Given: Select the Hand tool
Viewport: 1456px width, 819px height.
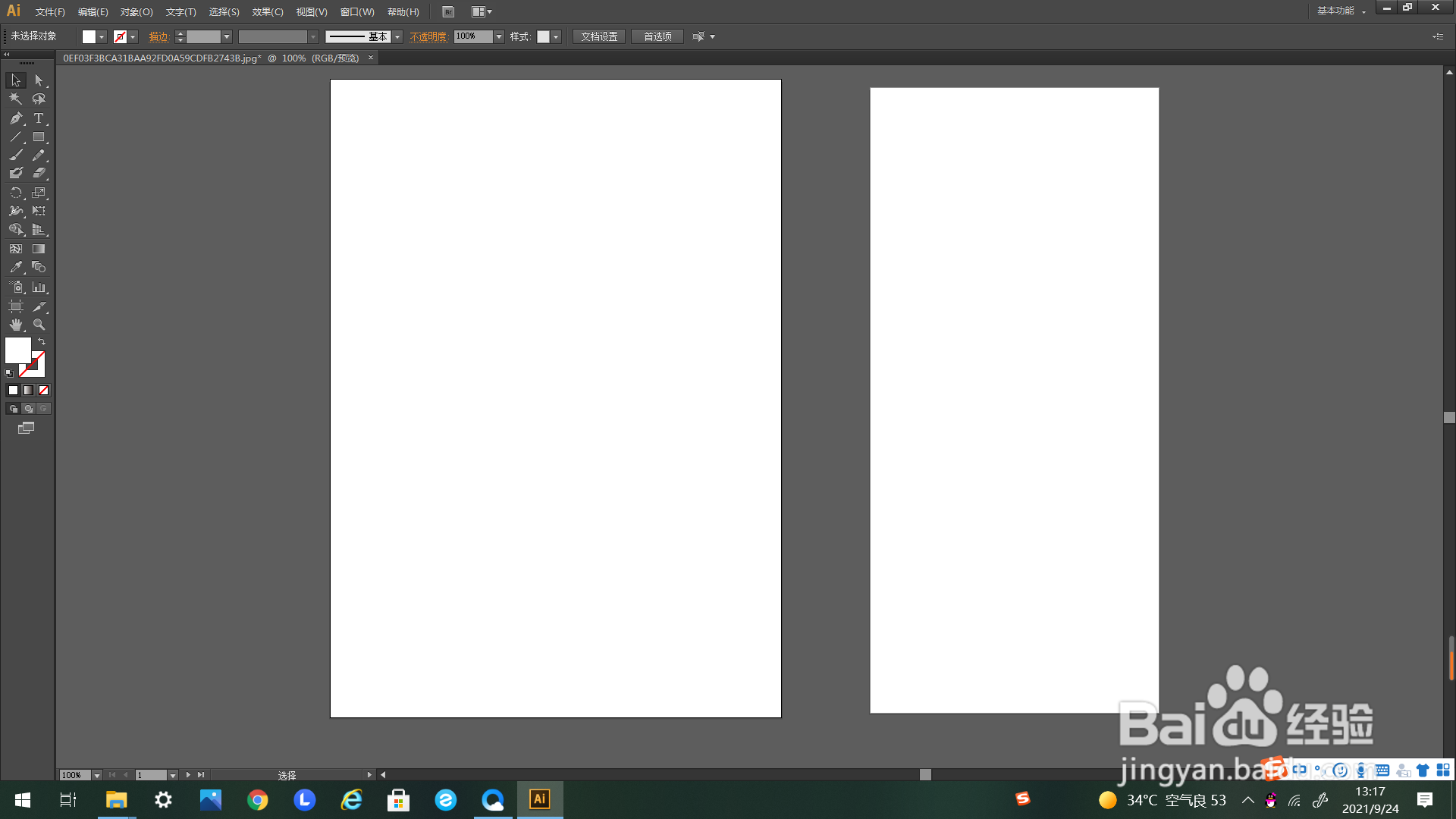Looking at the screenshot, I should point(16,325).
